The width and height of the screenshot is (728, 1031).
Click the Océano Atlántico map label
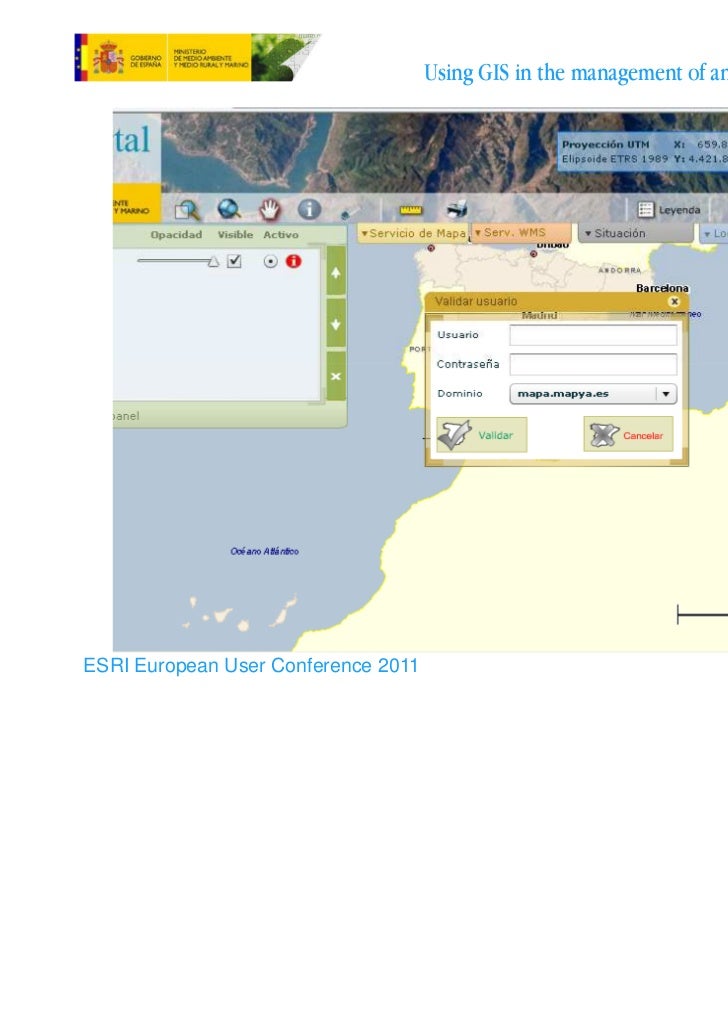264,551
